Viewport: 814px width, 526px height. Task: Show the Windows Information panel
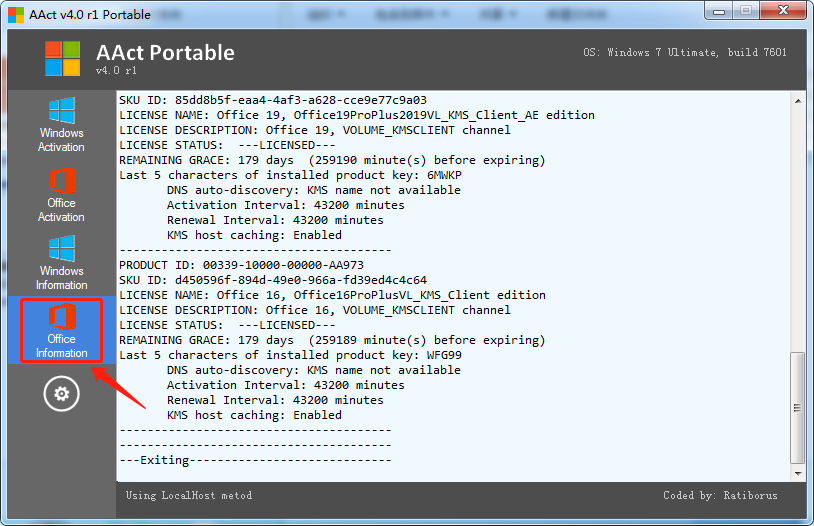point(61,263)
